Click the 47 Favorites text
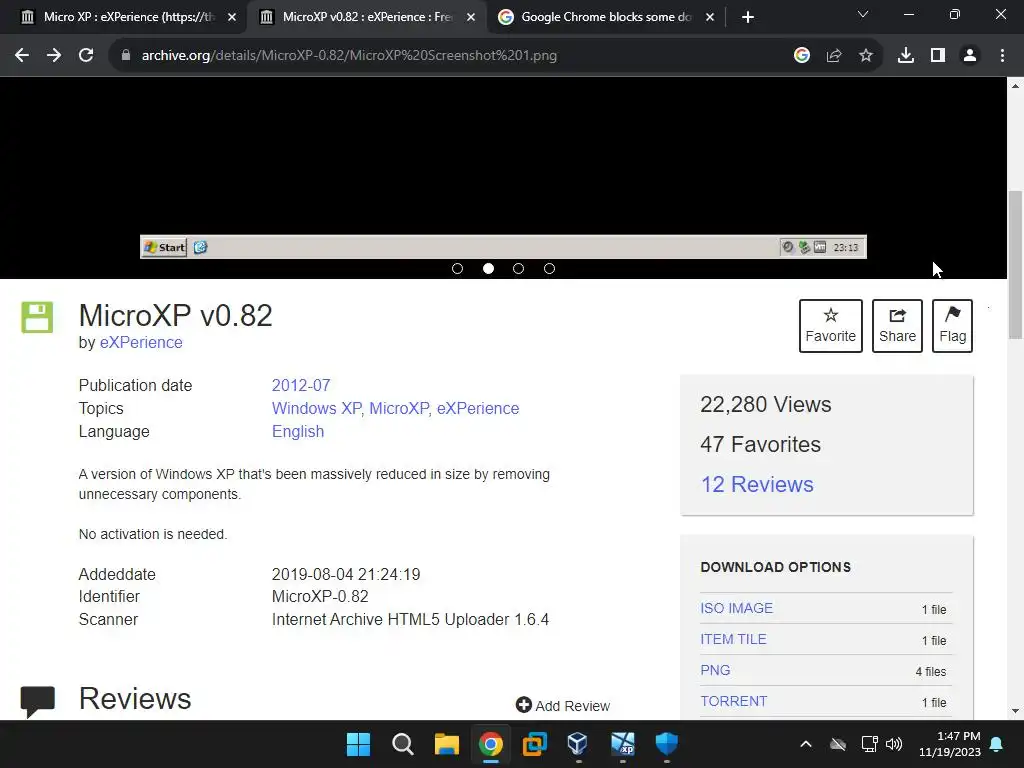1024x768 pixels. [760, 445]
